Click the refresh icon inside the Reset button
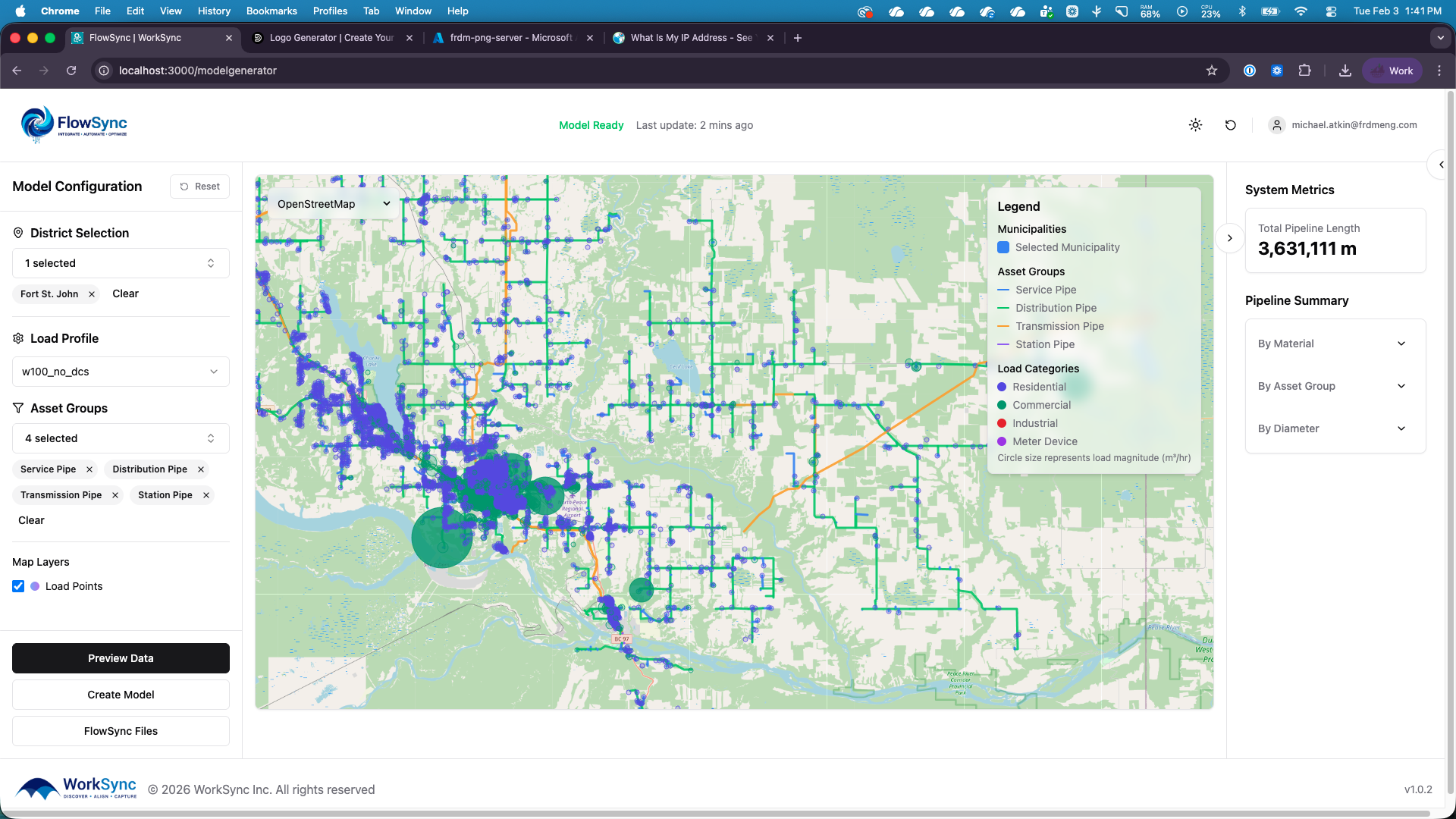Image resolution: width=1456 pixels, height=819 pixels. click(183, 186)
